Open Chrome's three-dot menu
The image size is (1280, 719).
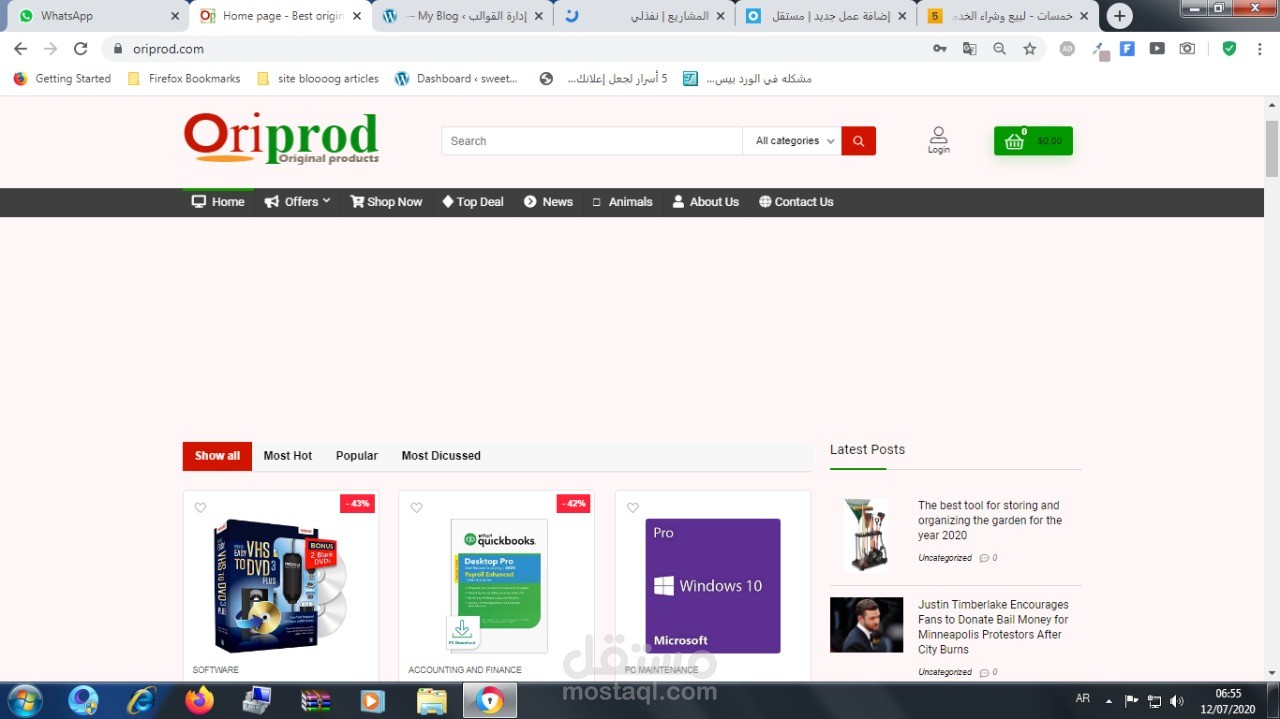1259,48
